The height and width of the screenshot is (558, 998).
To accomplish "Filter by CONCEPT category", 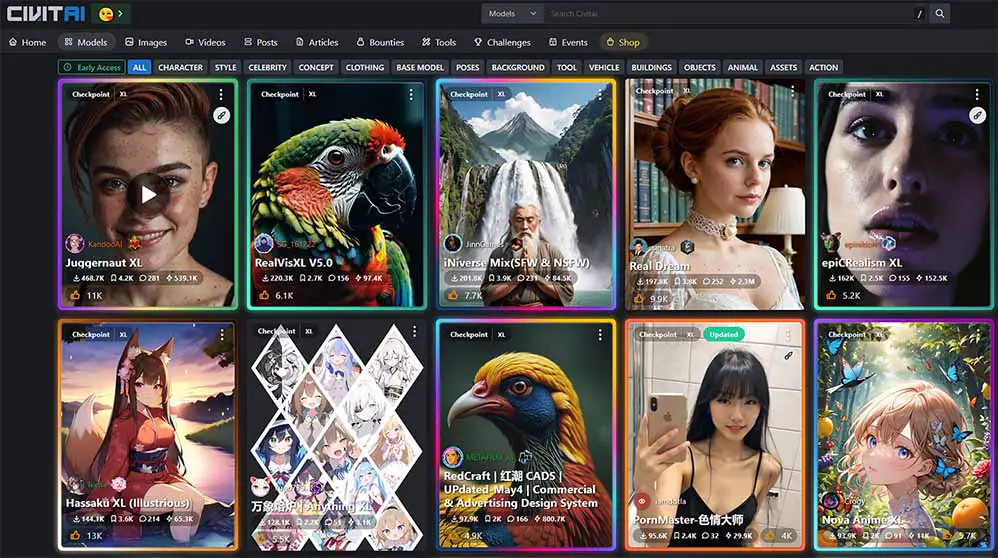I will point(316,67).
